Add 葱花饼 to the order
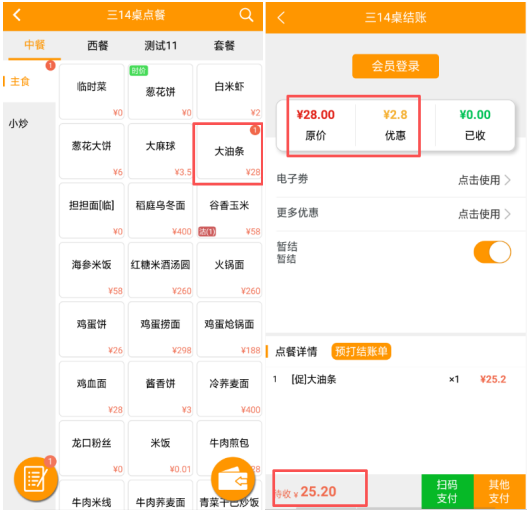 [161, 91]
